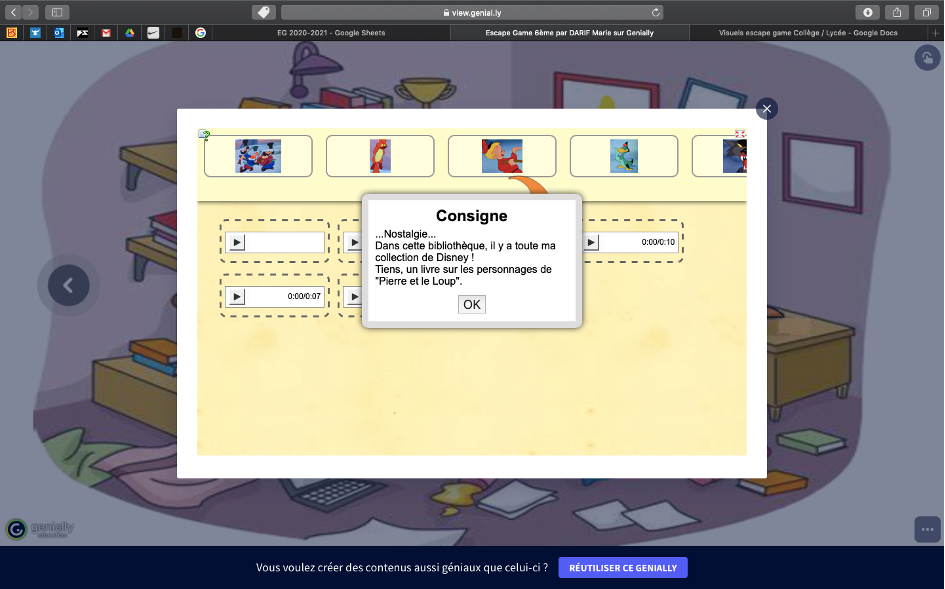
Task: Open the Google Drive pinned tab
Action: (130, 33)
